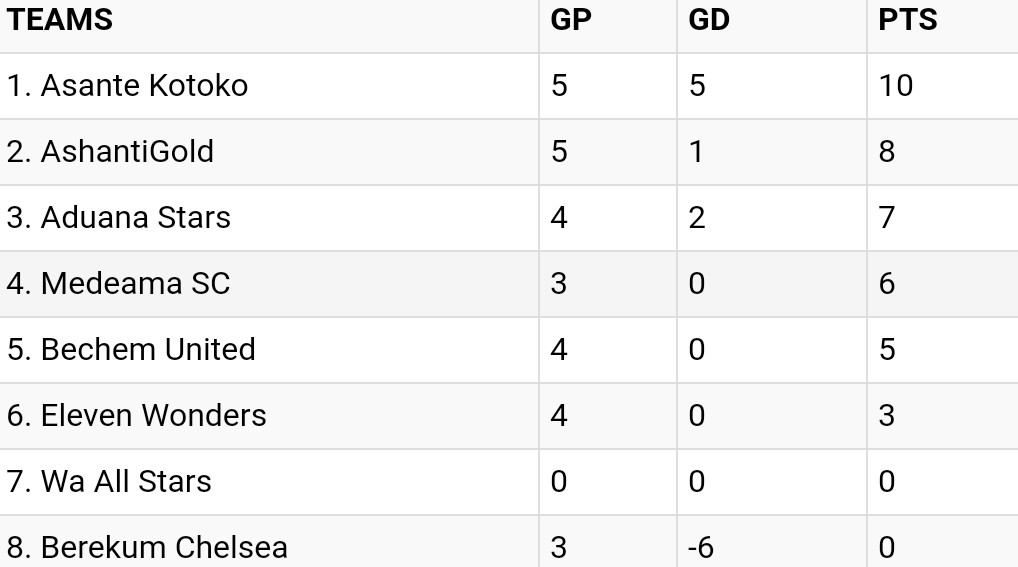The width and height of the screenshot is (1018, 567).
Task: Select the AshantiGold team name
Action: pos(110,152)
